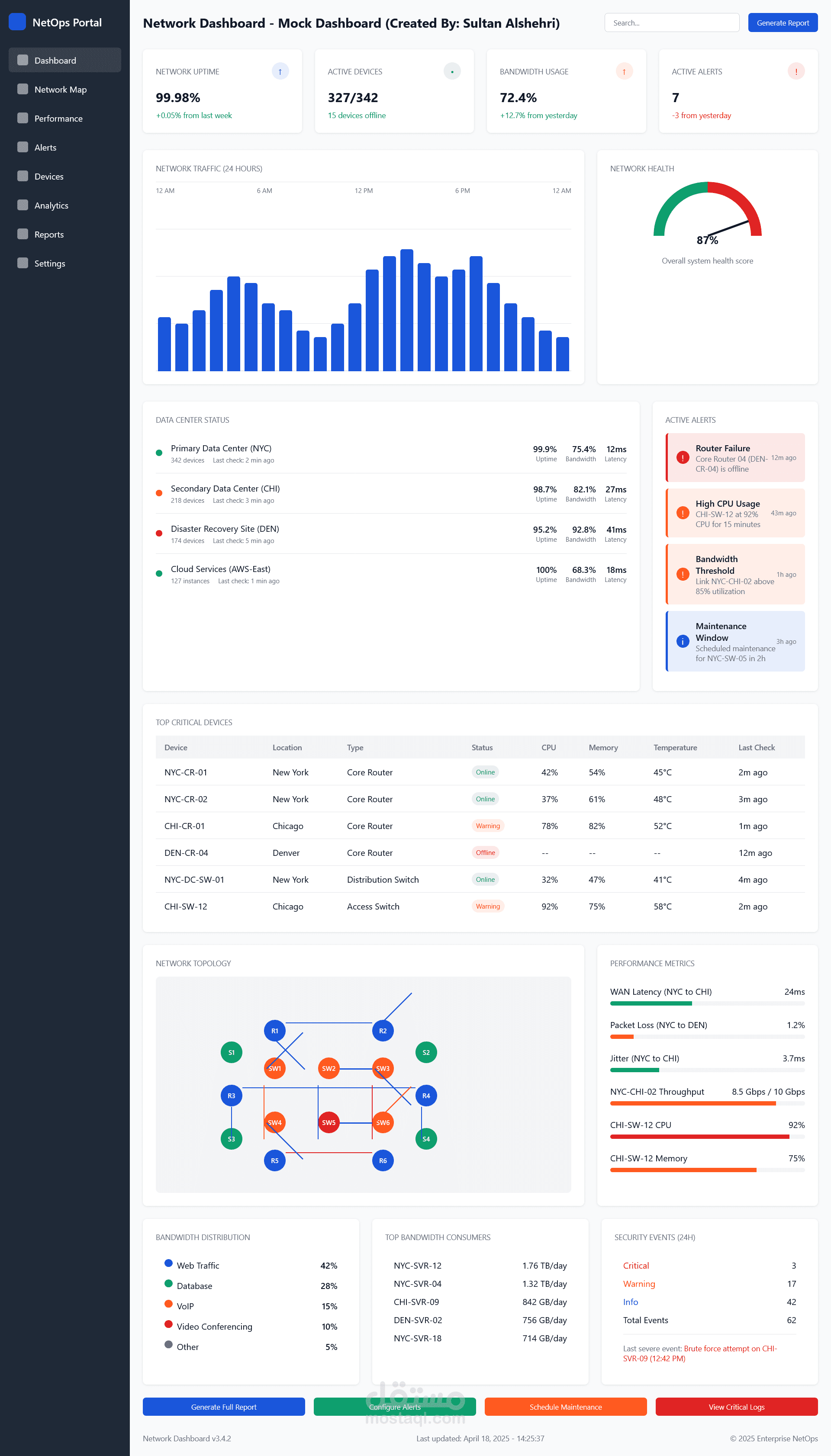Click the Offline status badge for DEN-CR-04

click(485, 852)
